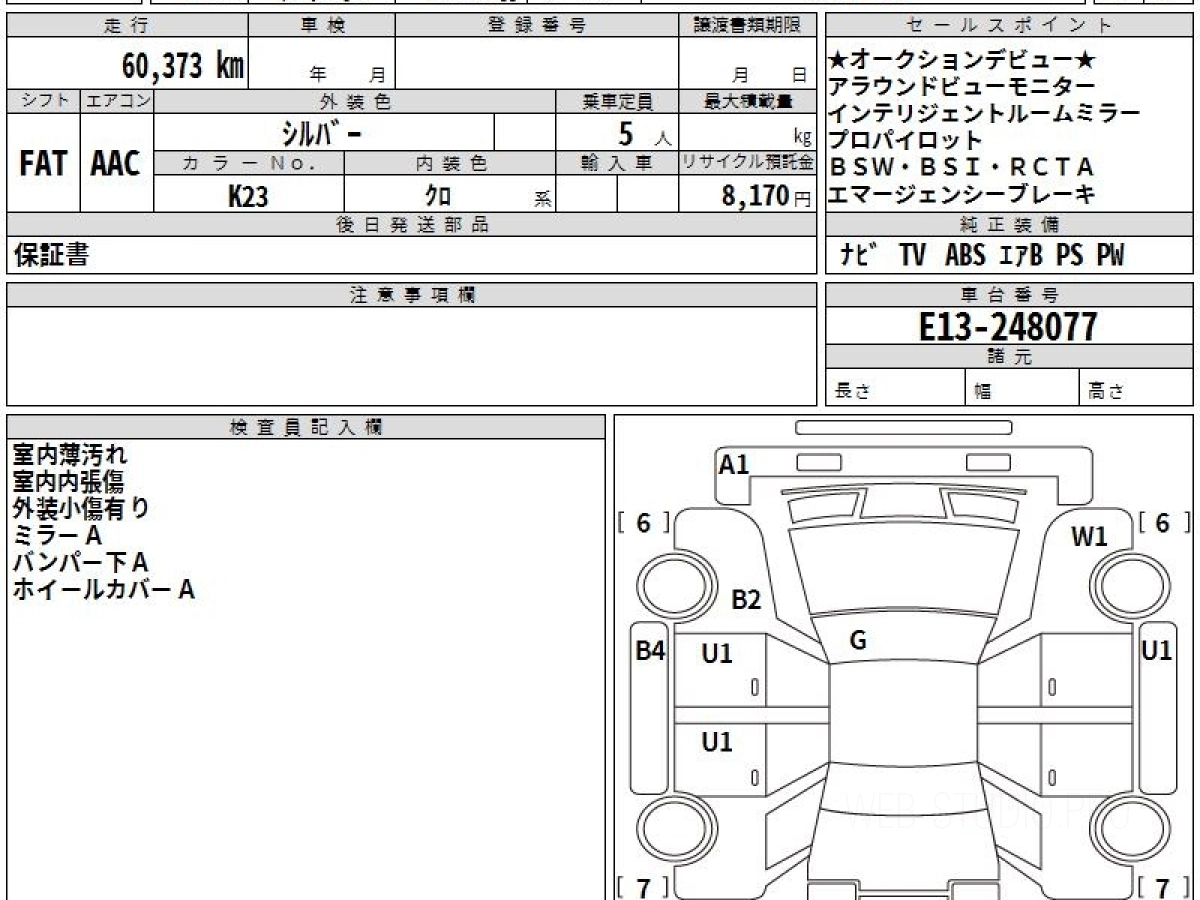
Task: Click the seating capacity 5 人
Action: [x=644, y=133]
